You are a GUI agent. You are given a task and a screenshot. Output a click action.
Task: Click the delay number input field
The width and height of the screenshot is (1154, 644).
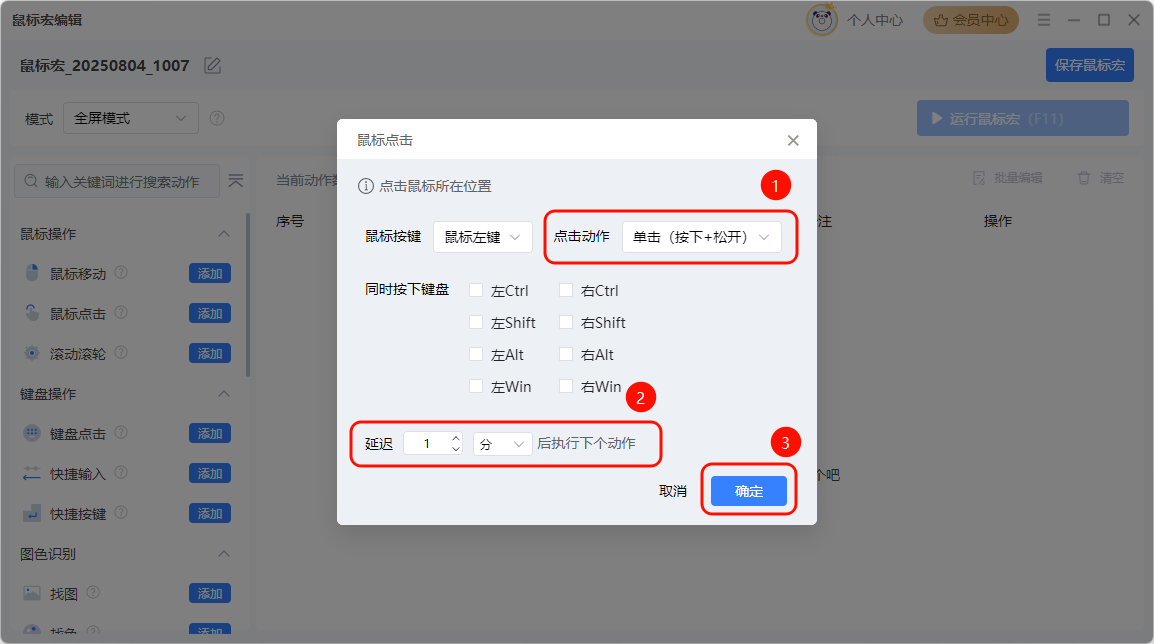pyautogui.click(x=427, y=444)
